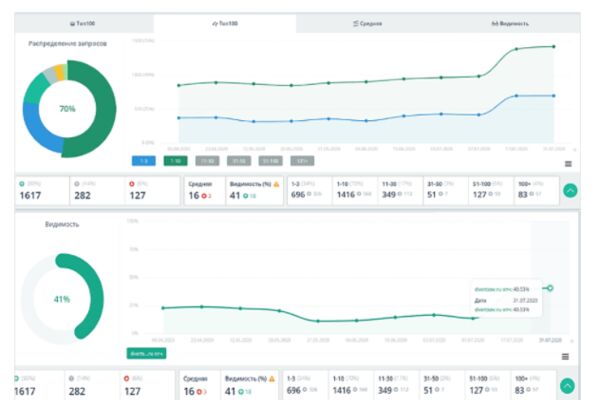The width and height of the screenshot is (600, 400).
Task: Open the active Топ100 tab with line-chart icon
Action: [x=225, y=23]
